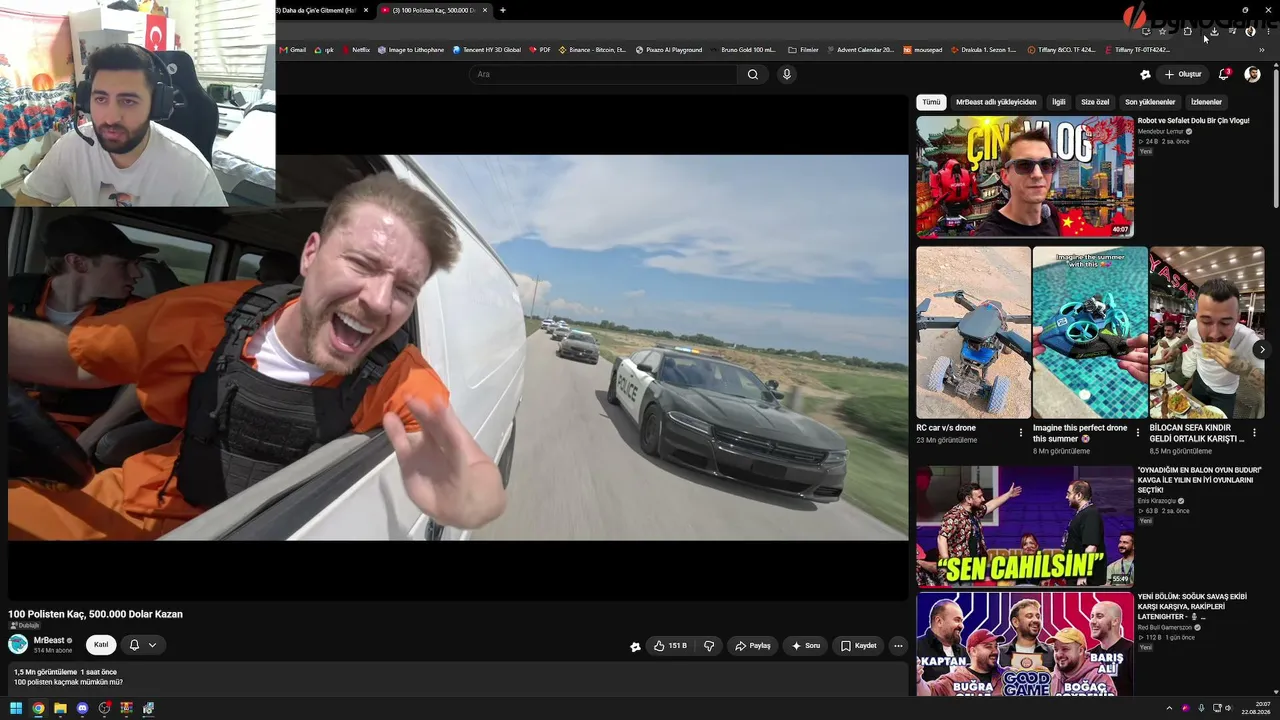Bookmark this page with the star icon
Viewport: 1280px width, 720px height.
coord(1161,31)
